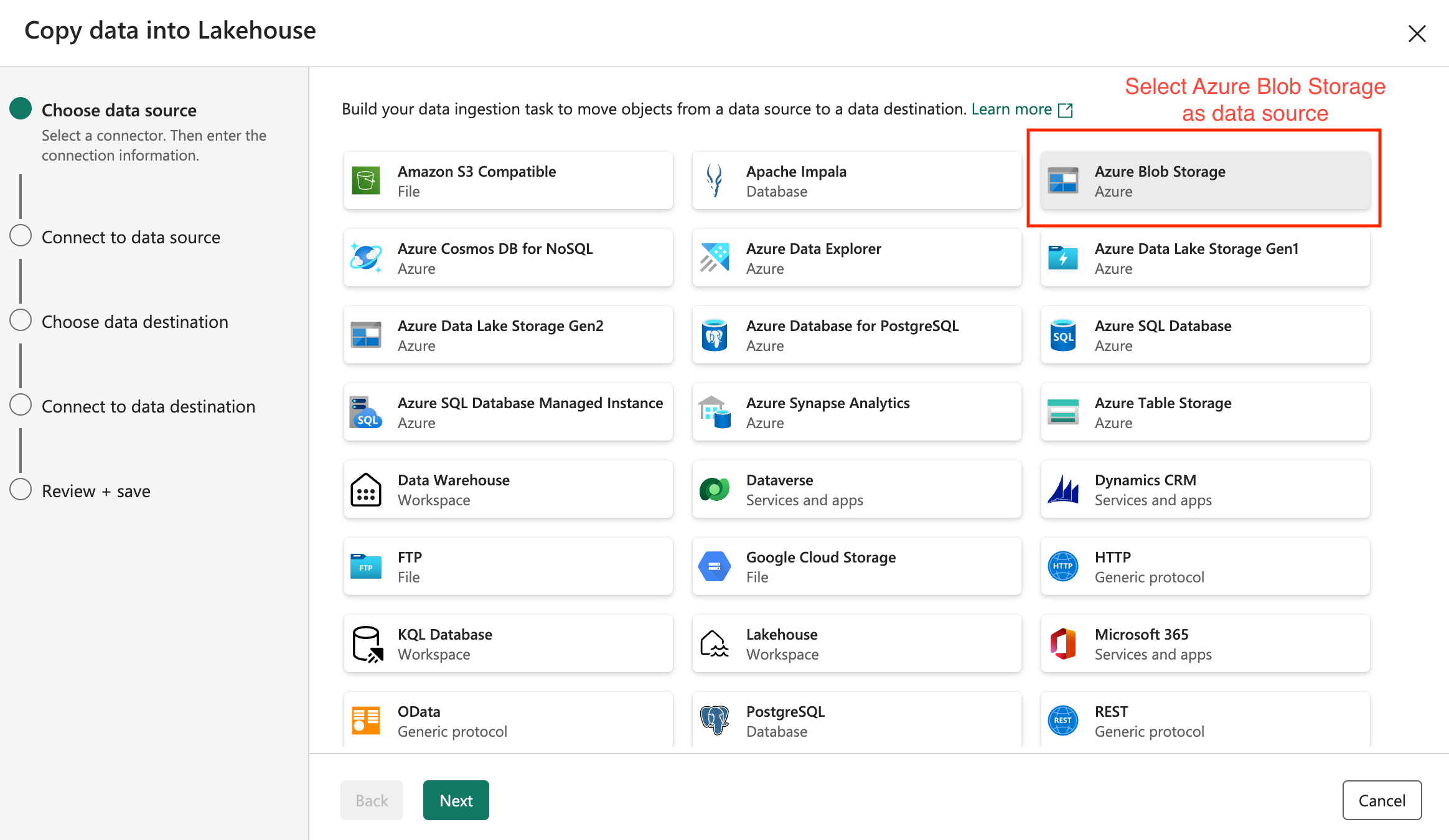Click the disabled Back button
The width and height of the screenshot is (1449, 840).
(x=372, y=800)
